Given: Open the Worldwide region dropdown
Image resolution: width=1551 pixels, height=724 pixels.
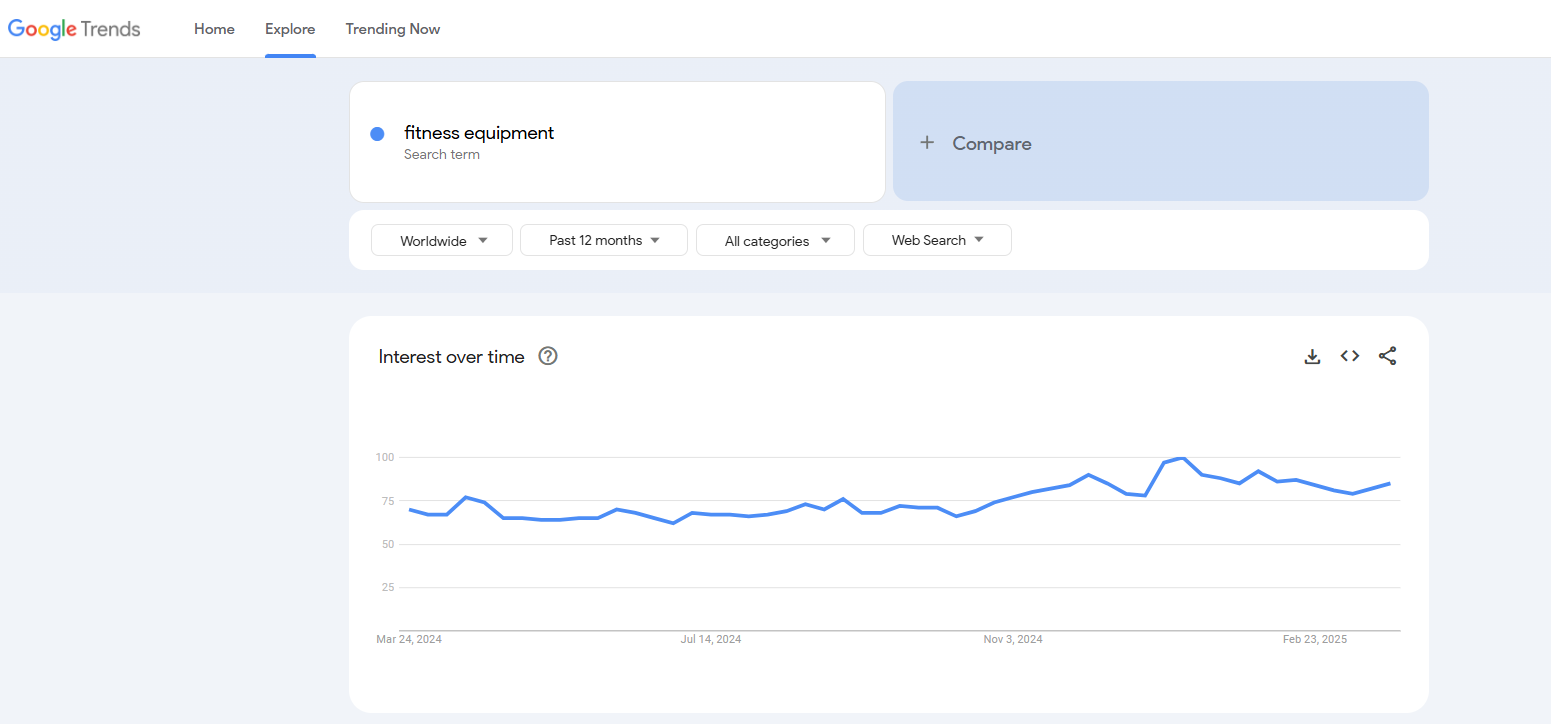Looking at the screenshot, I should pyautogui.click(x=442, y=240).
